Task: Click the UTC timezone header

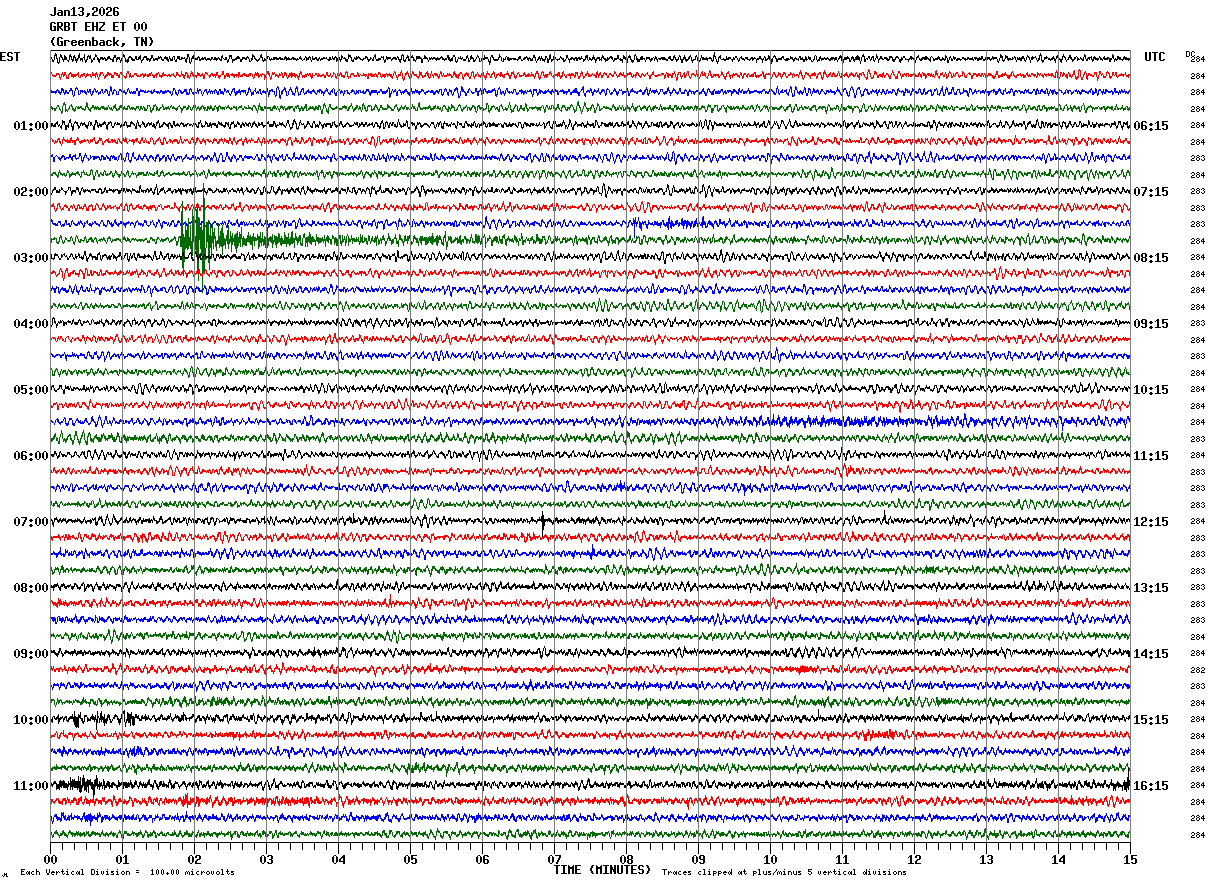Action: point(1155,57)
